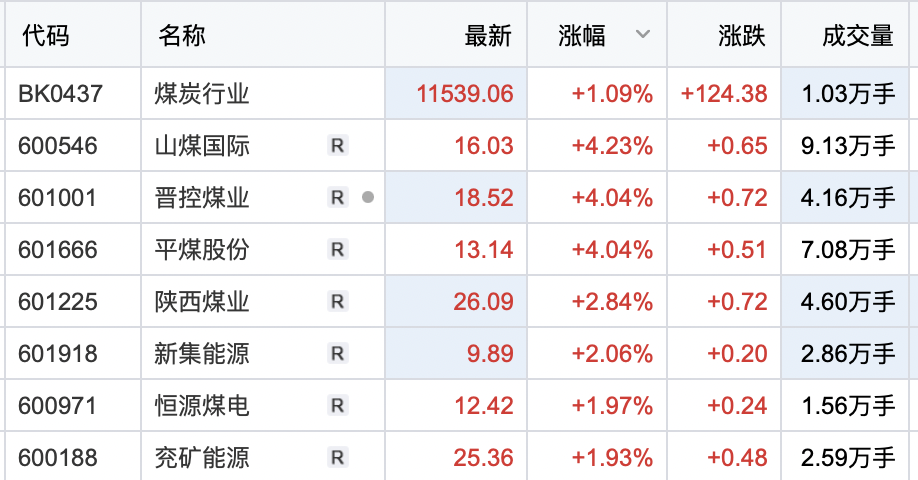Screen dimensions: 918x480
Task: Select the 陕西煤业 stock name
Action: [x=202, y=302]
